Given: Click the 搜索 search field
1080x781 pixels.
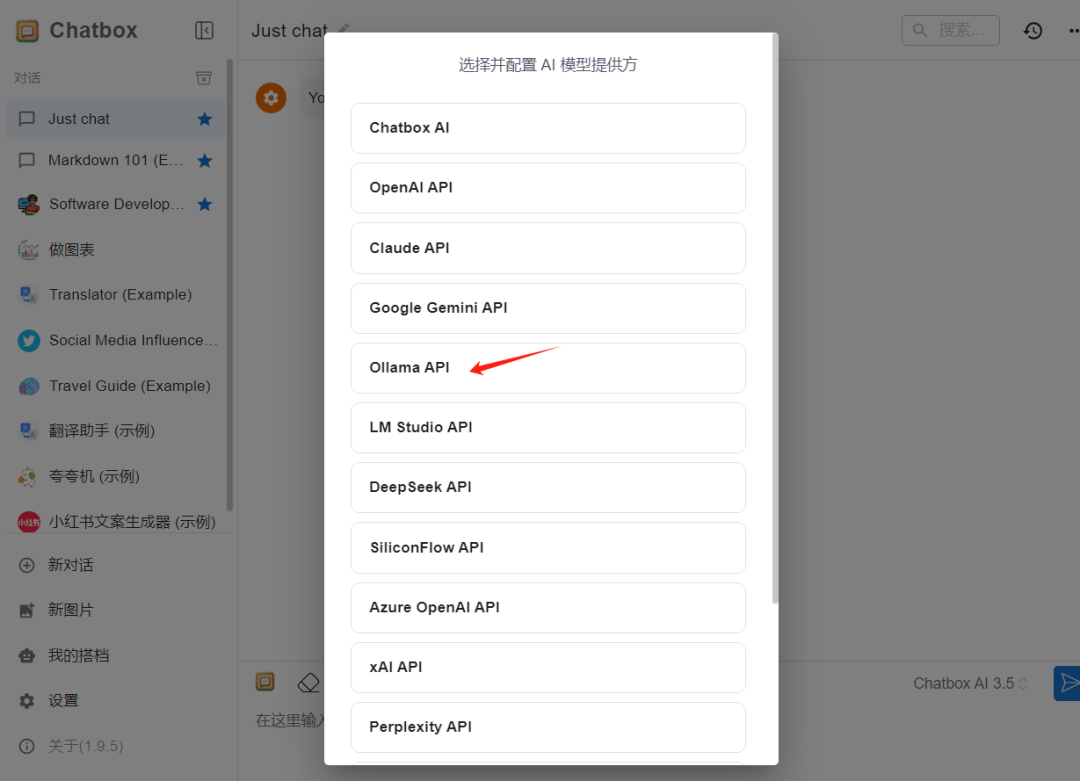Looking at the screenshot, I should [x=951, y=30].
